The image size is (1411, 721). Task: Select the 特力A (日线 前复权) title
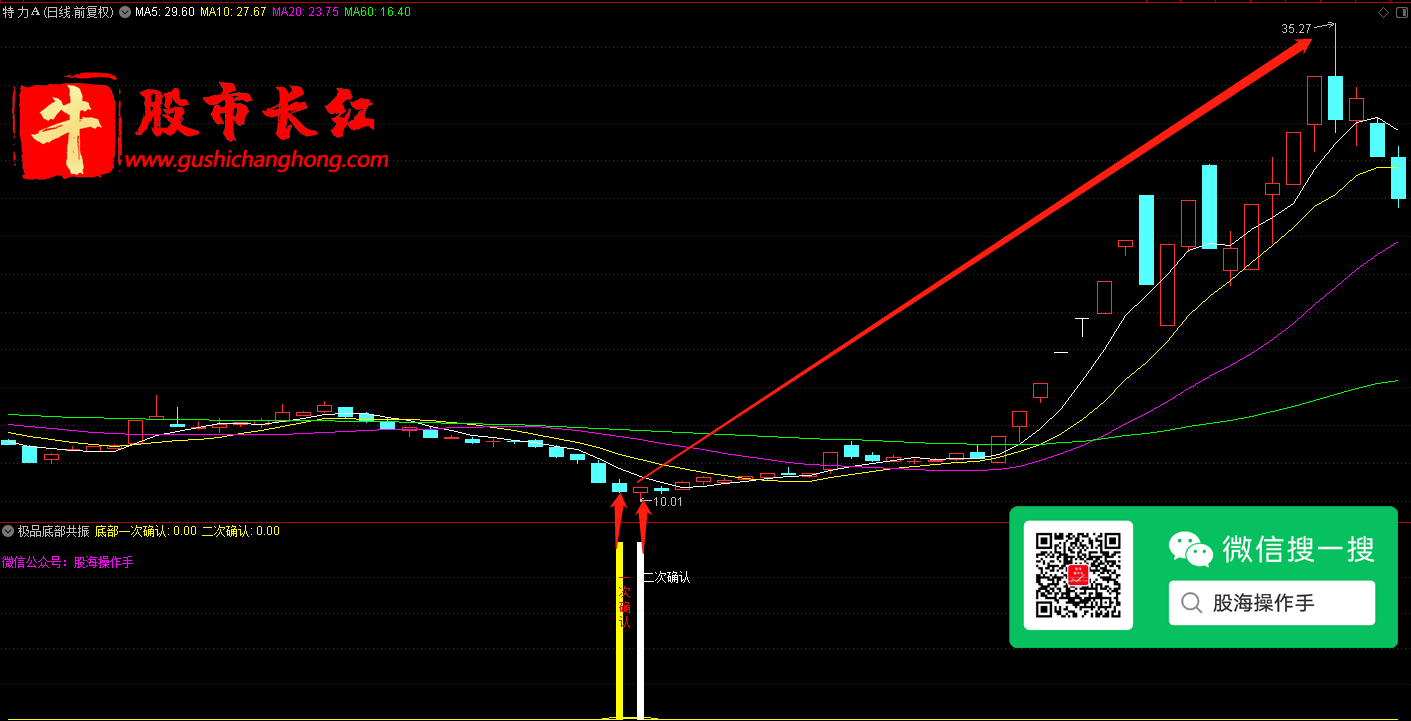tap(59, 13)
